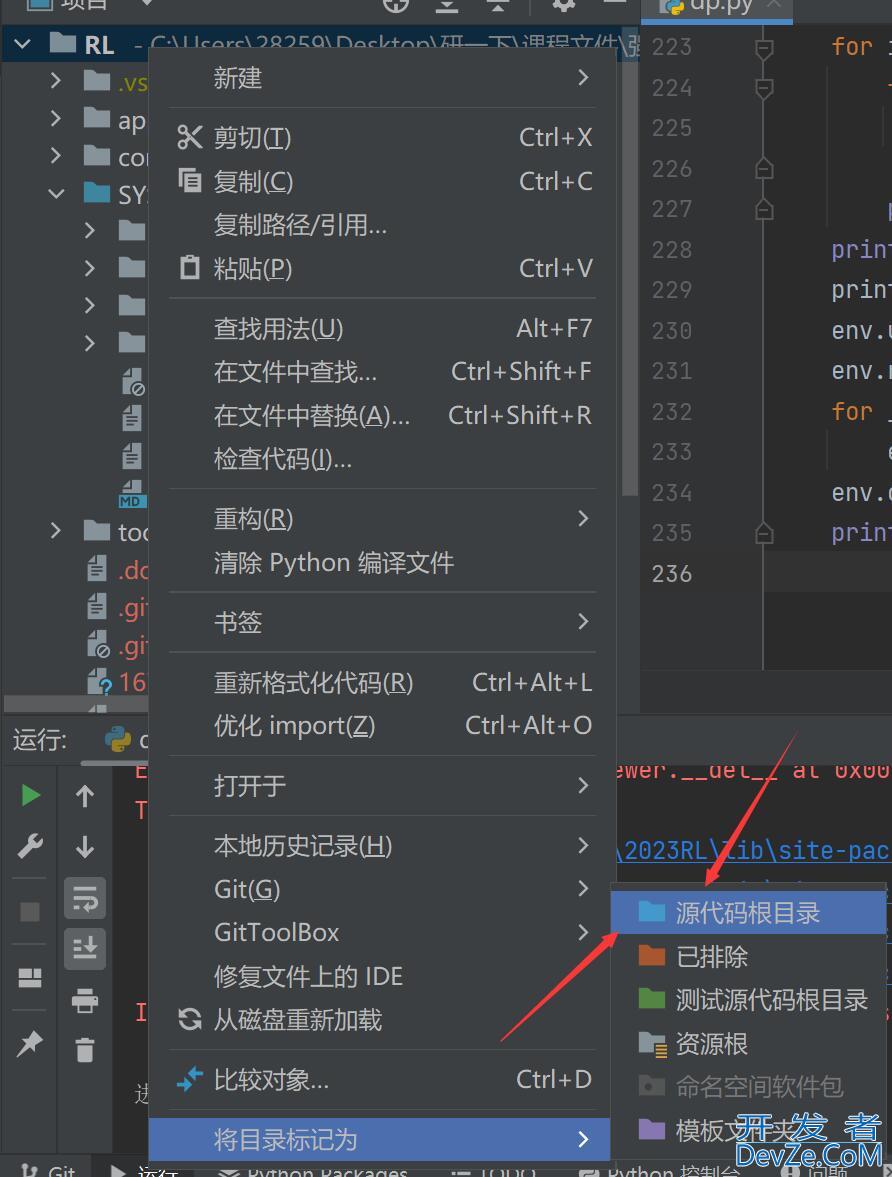This screenshot has width=892, height=1177.
Task: Select 检查代码(I)... entry
Action: [x=383, y=459]
